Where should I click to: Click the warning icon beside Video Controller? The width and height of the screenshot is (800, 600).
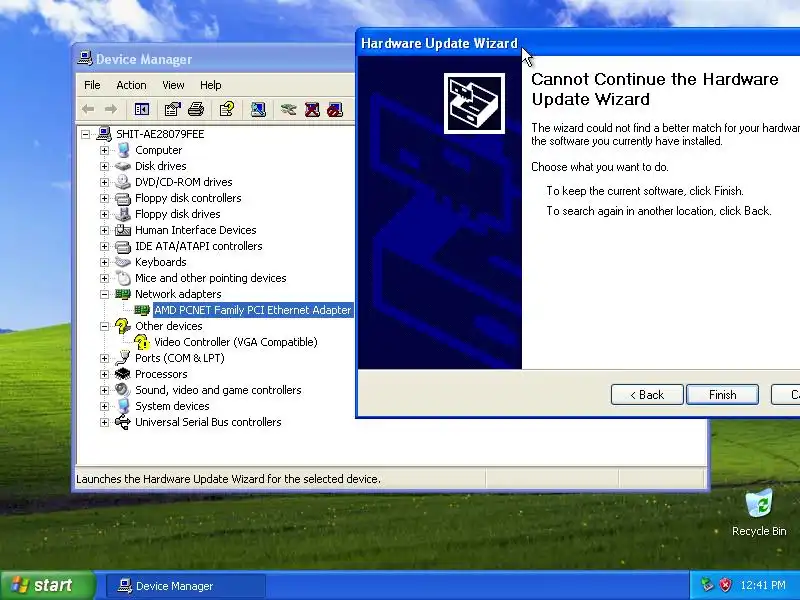[141, 342]
